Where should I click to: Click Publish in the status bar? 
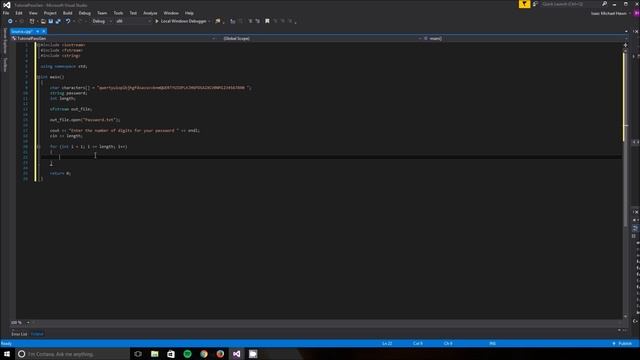click(622, 344)
